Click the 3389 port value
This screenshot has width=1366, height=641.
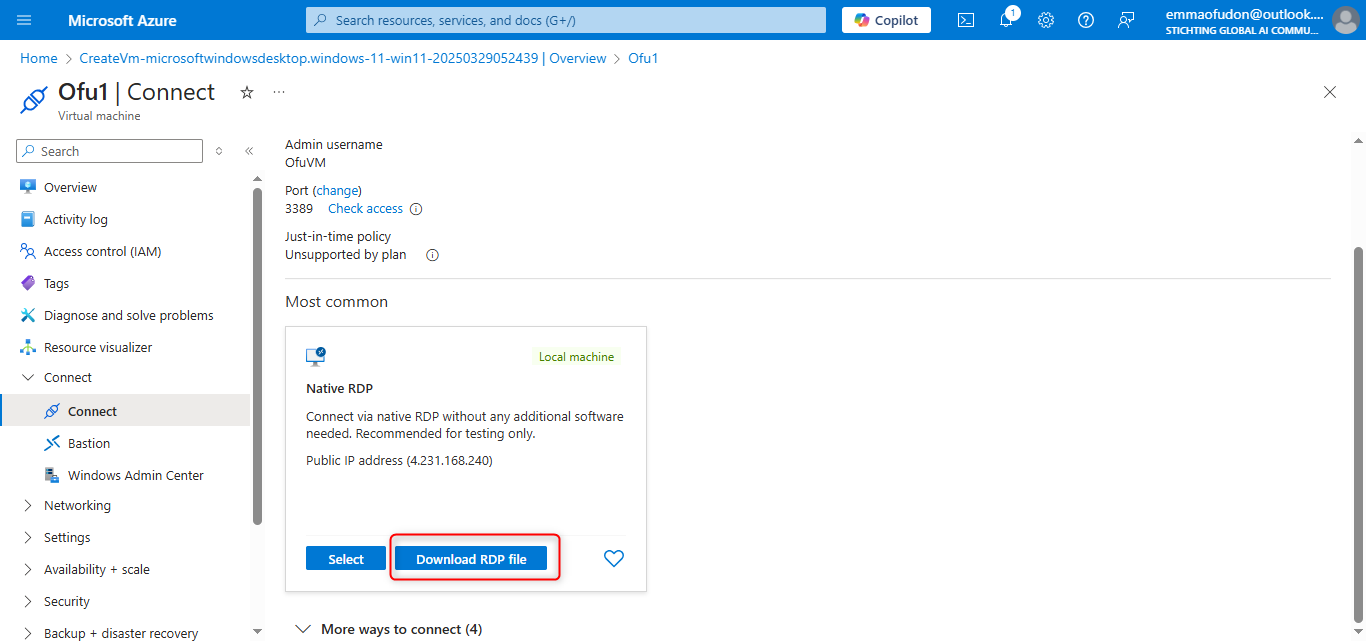pyautogui.click(x=299, y=209)
